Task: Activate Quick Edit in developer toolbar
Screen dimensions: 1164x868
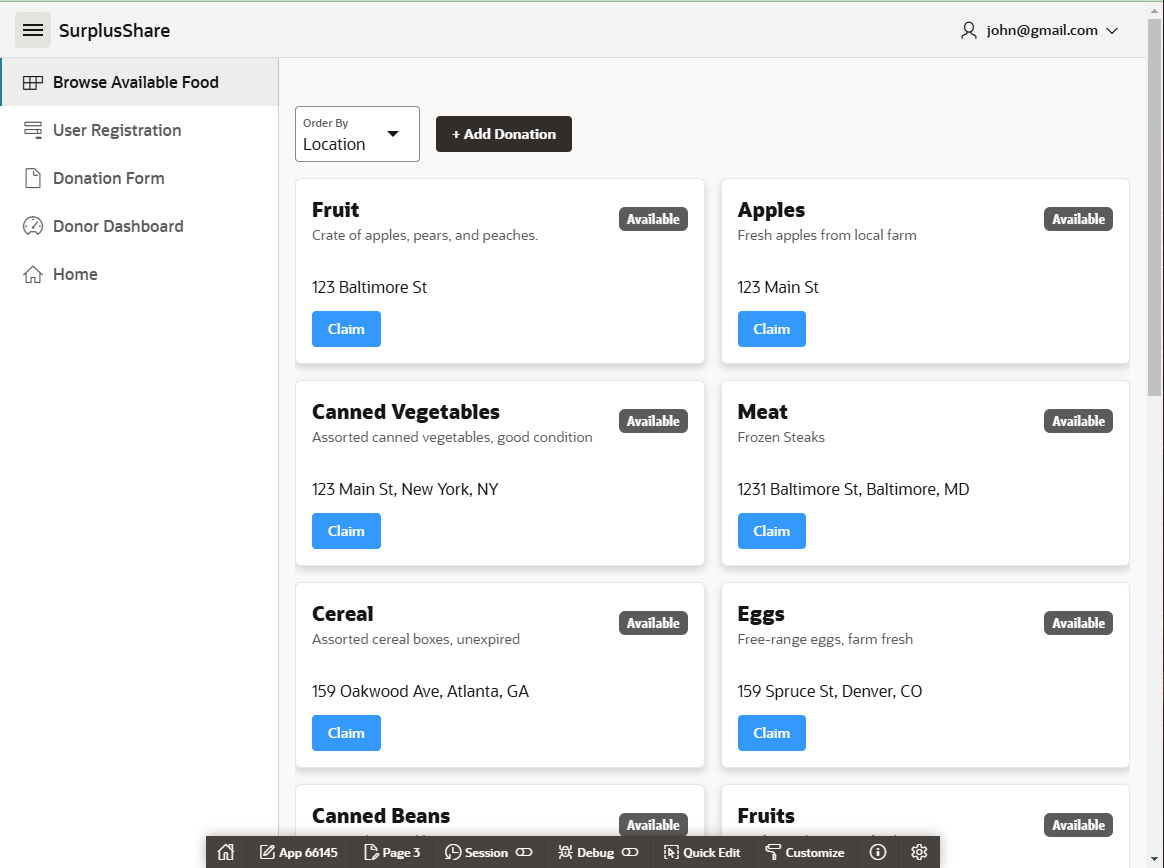Action: click(702, 852)
